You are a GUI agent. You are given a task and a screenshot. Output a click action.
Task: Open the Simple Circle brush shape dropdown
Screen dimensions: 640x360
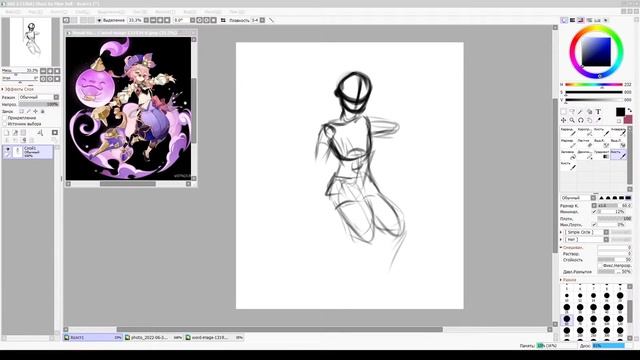606,232
